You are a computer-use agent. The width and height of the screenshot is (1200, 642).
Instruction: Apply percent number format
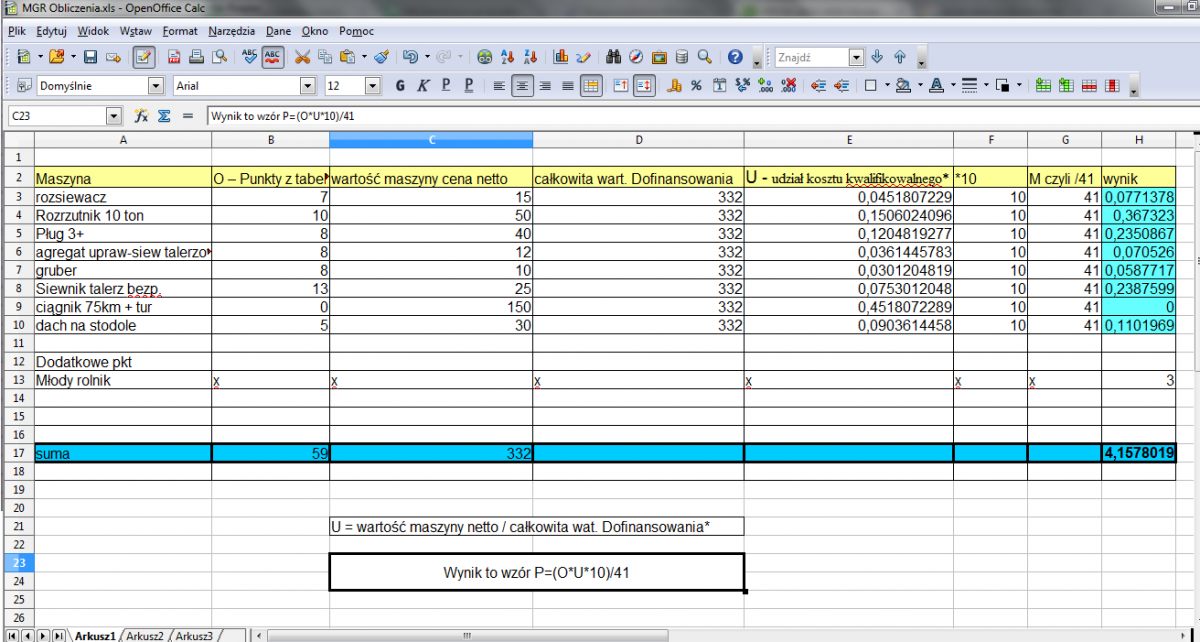pos(696,86)
